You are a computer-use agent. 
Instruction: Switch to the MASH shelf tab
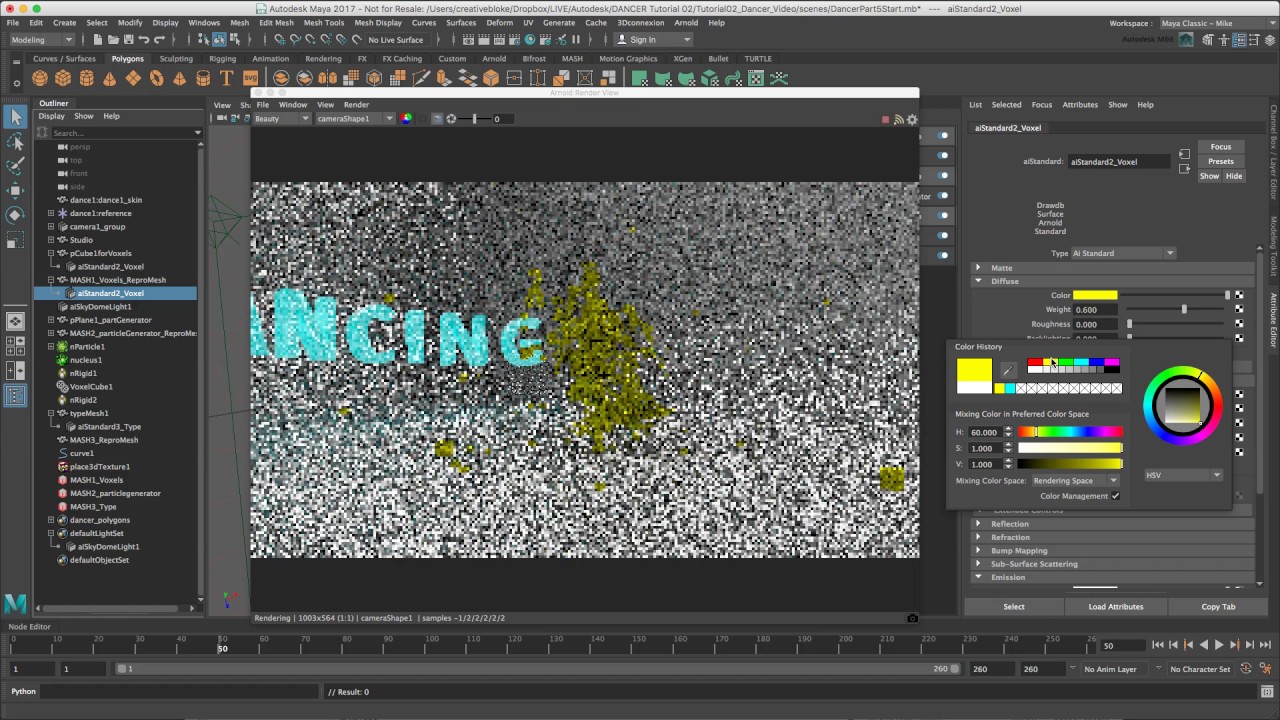[x=572, y=58]
